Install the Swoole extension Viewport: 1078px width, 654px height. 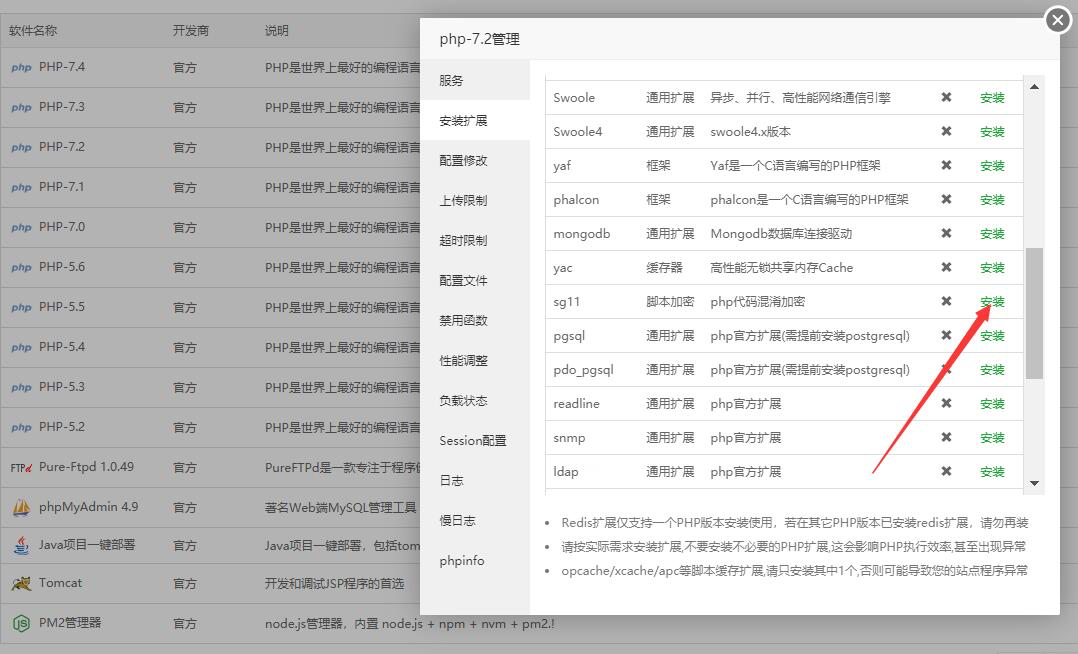coord(992,98)
